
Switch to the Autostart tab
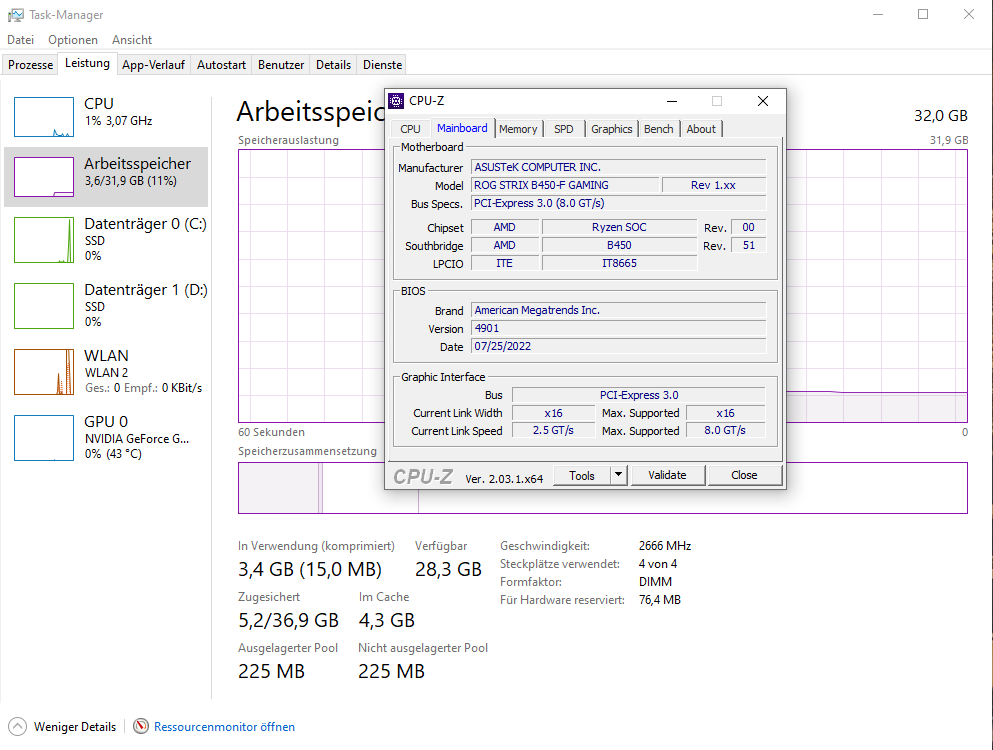[221, 65]
